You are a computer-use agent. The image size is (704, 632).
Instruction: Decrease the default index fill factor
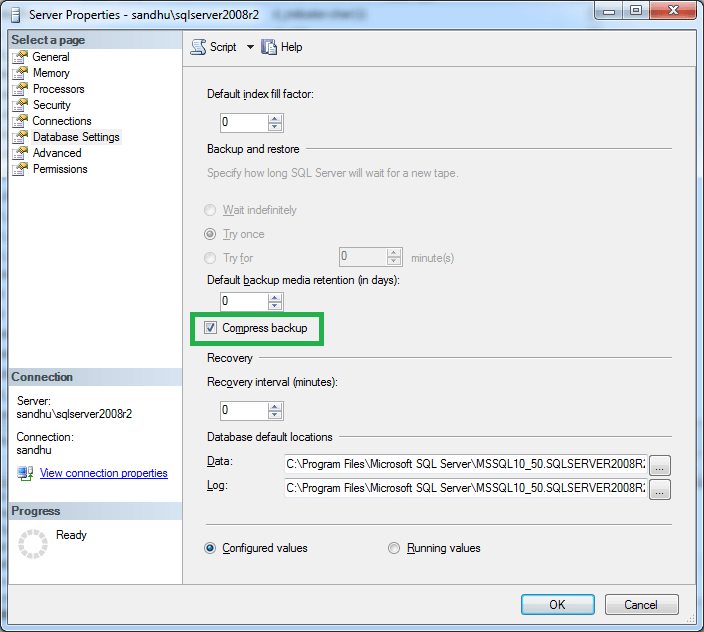coord(275,127)
